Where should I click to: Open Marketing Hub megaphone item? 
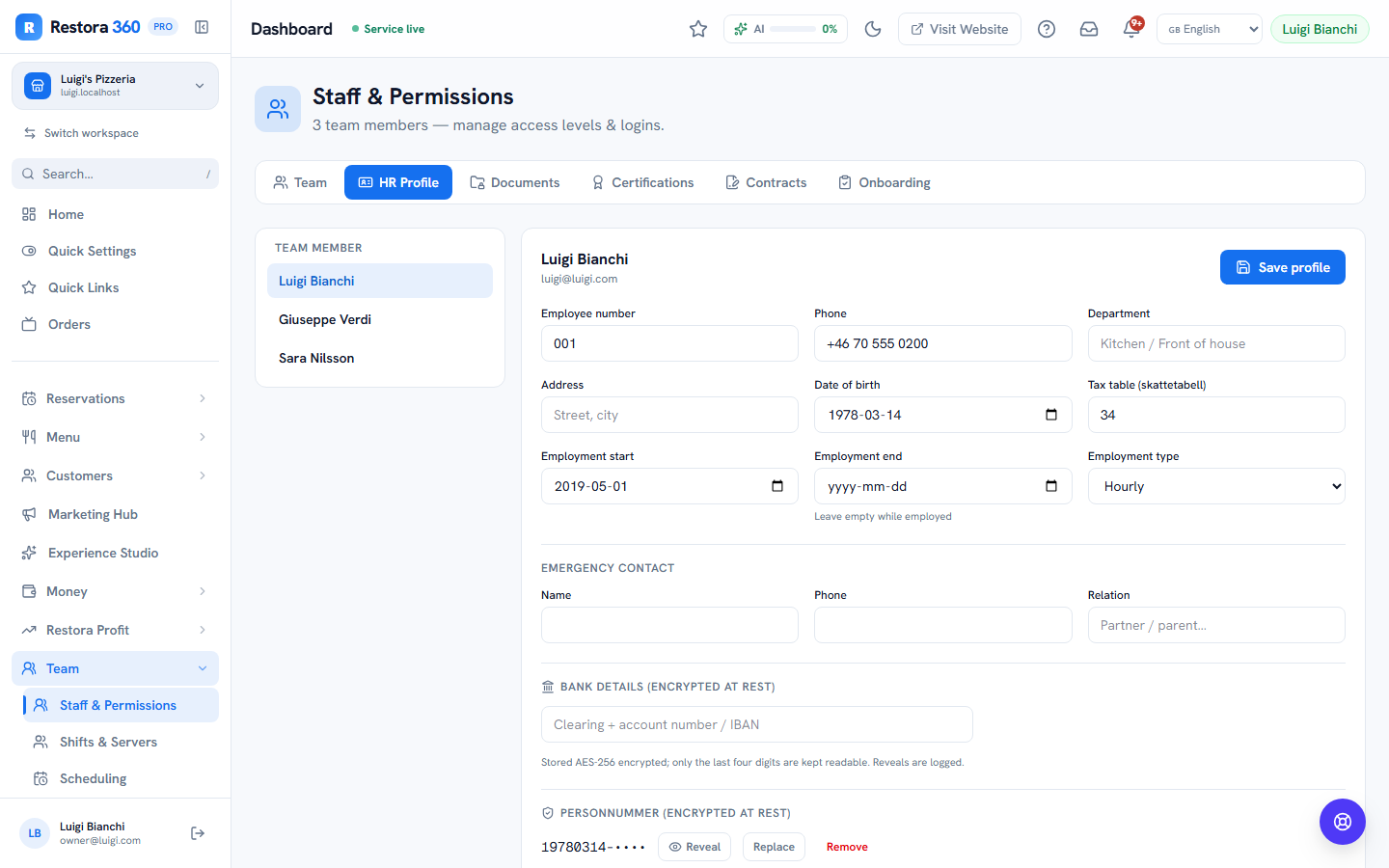click(x=115, y=514)
